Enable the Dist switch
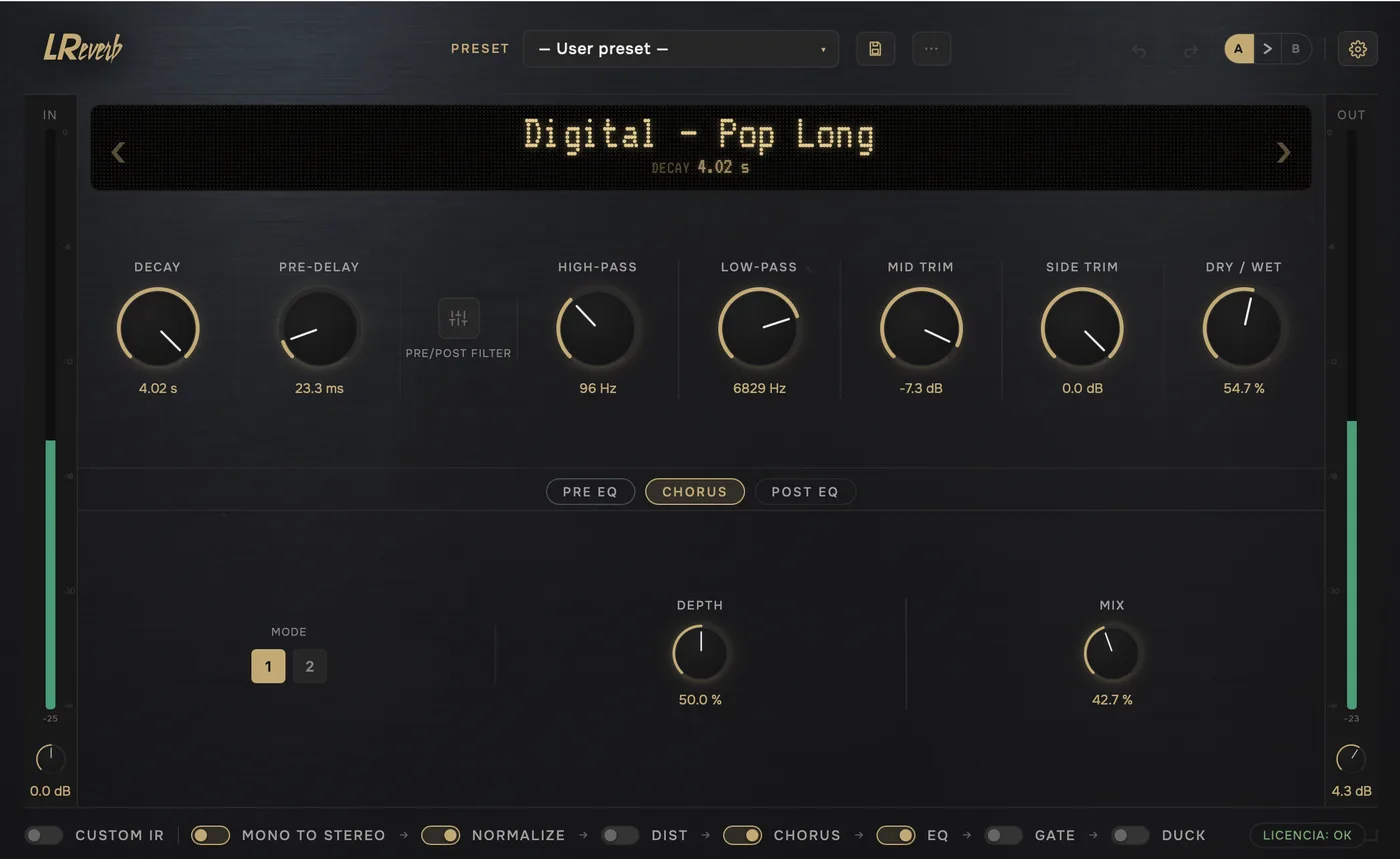This screenshot has width=1400, height=859. [620, 835]
